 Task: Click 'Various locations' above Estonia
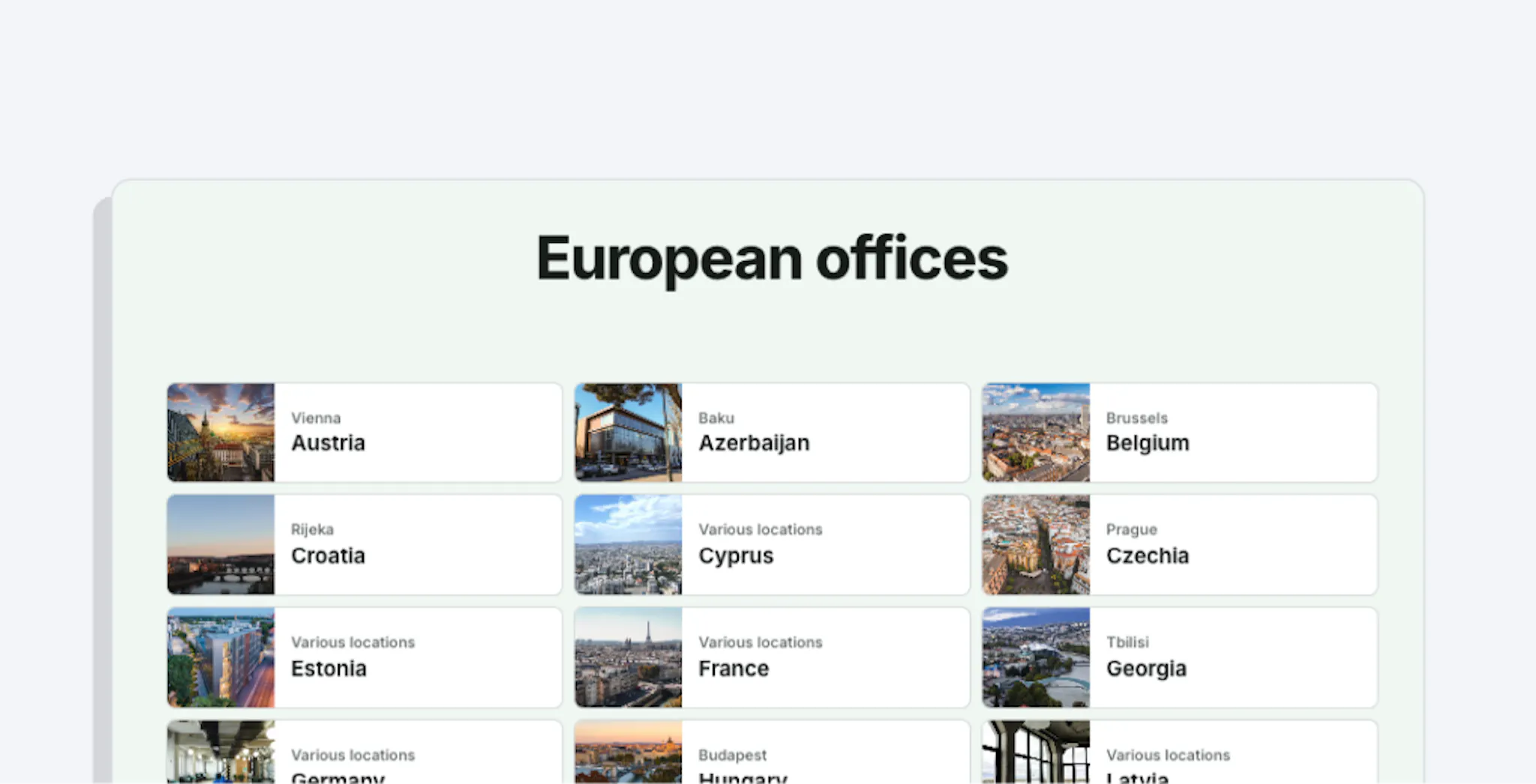click(353, 642)
